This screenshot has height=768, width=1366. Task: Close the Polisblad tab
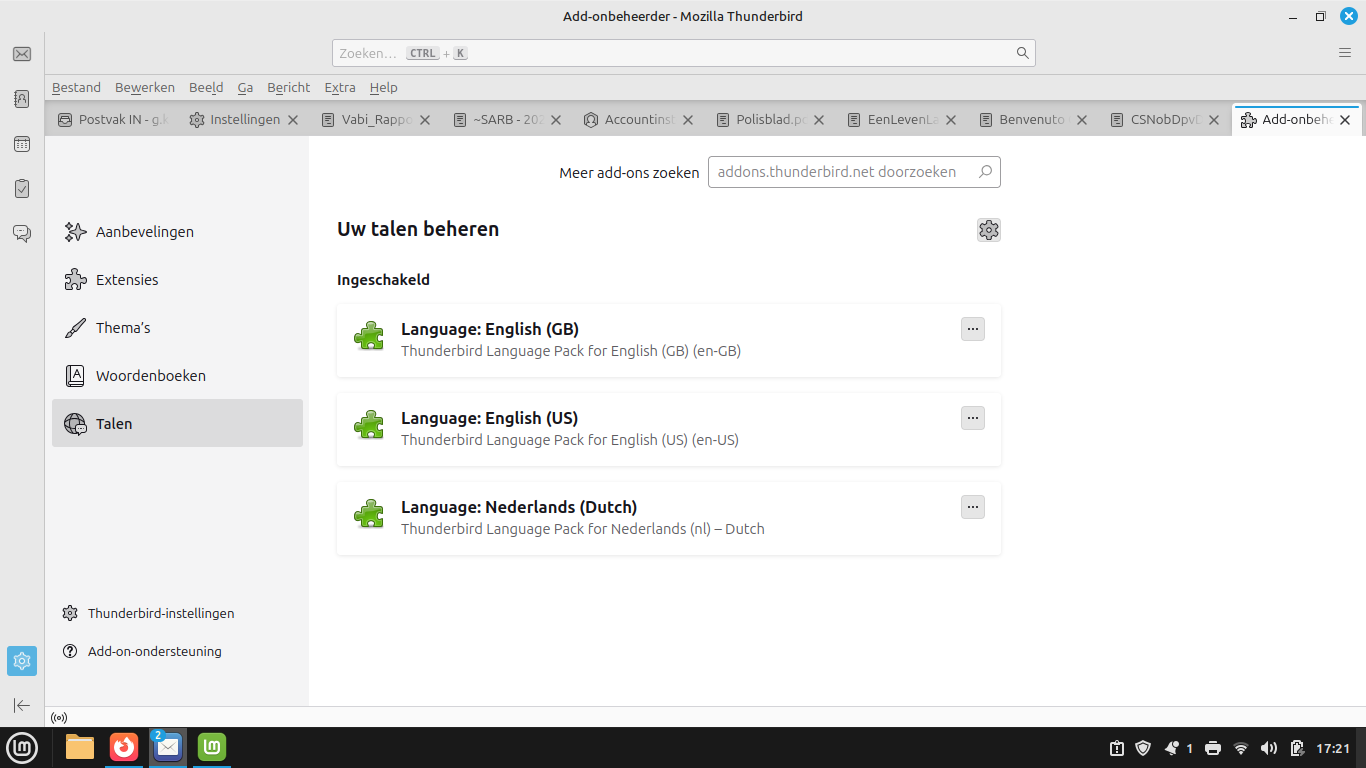[x=819, y=120]
